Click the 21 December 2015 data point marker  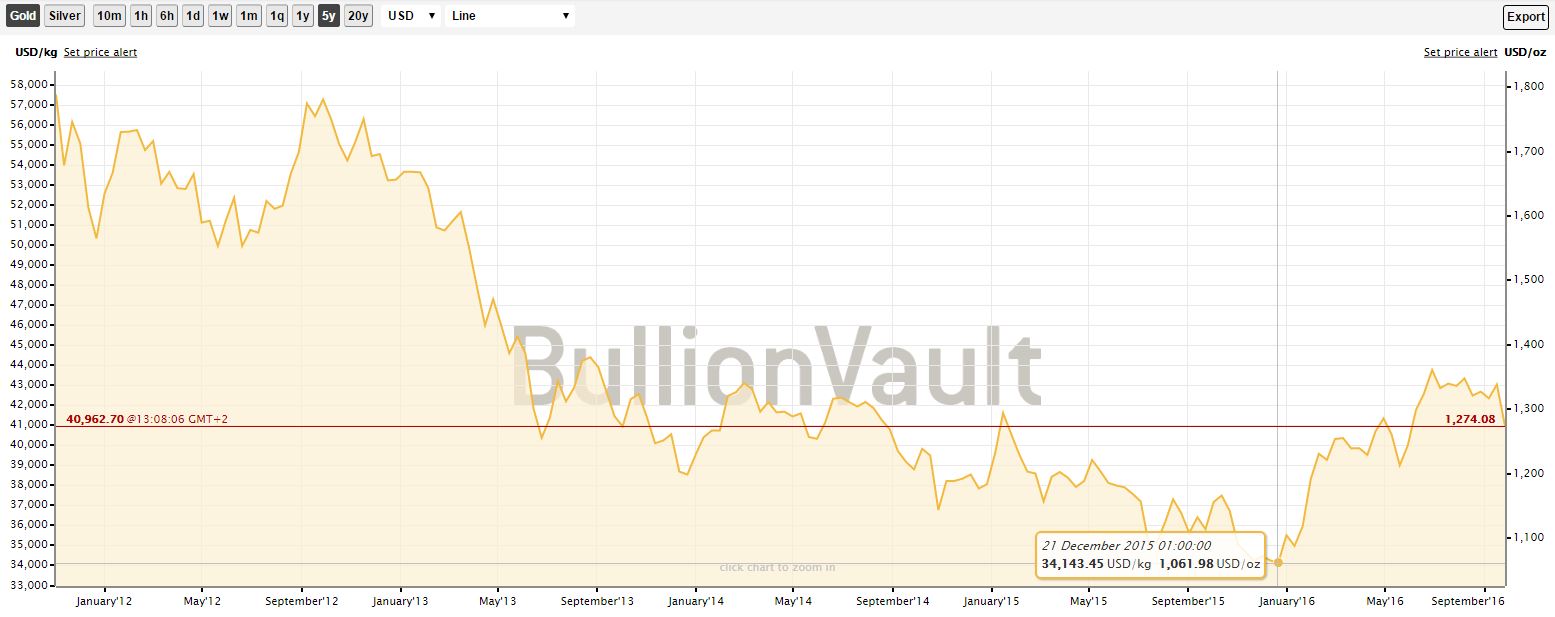[1278, 563]
